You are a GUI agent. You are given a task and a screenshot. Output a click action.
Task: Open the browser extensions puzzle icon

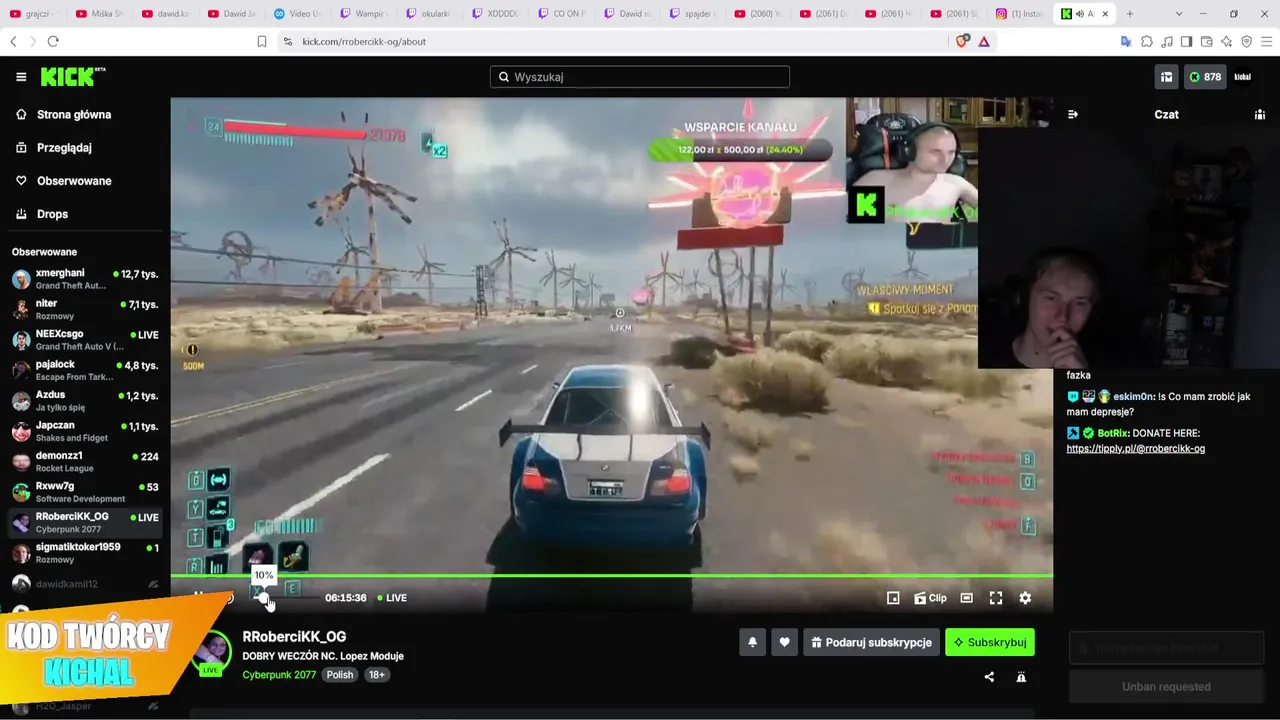(1147, 41)
